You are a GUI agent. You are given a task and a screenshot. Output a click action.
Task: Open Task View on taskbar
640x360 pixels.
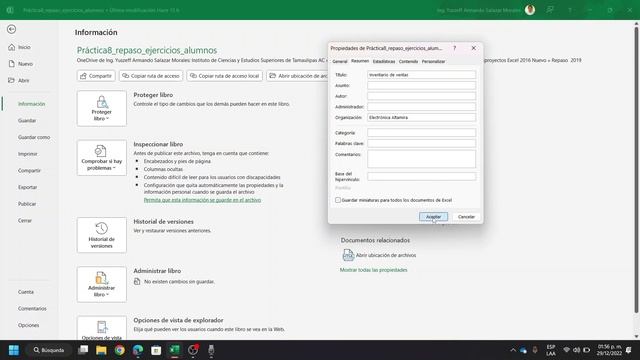(x=83, y=350)
